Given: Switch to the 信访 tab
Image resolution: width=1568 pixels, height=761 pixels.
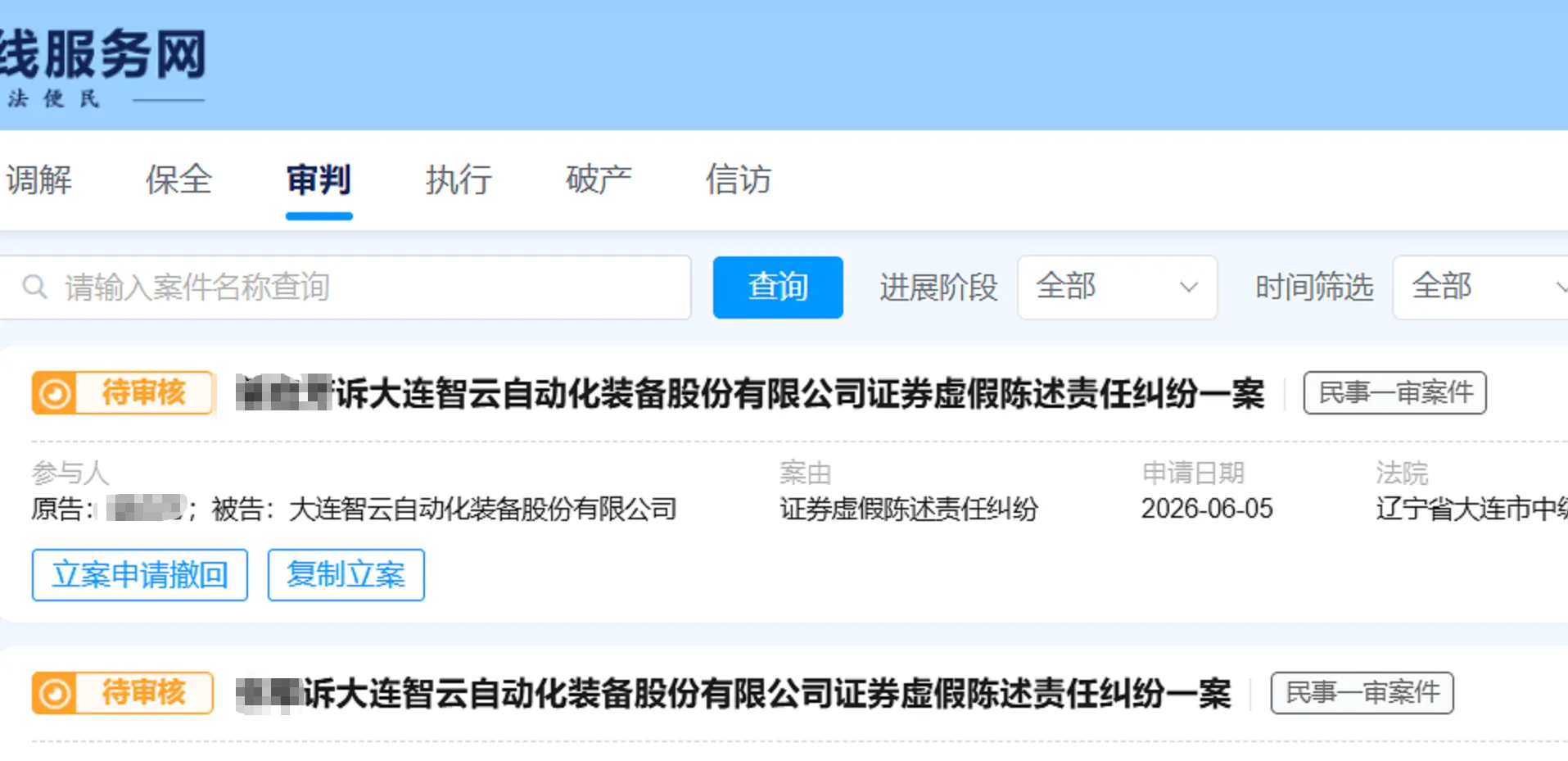Looking at the screenshot, I should (739, 179).
